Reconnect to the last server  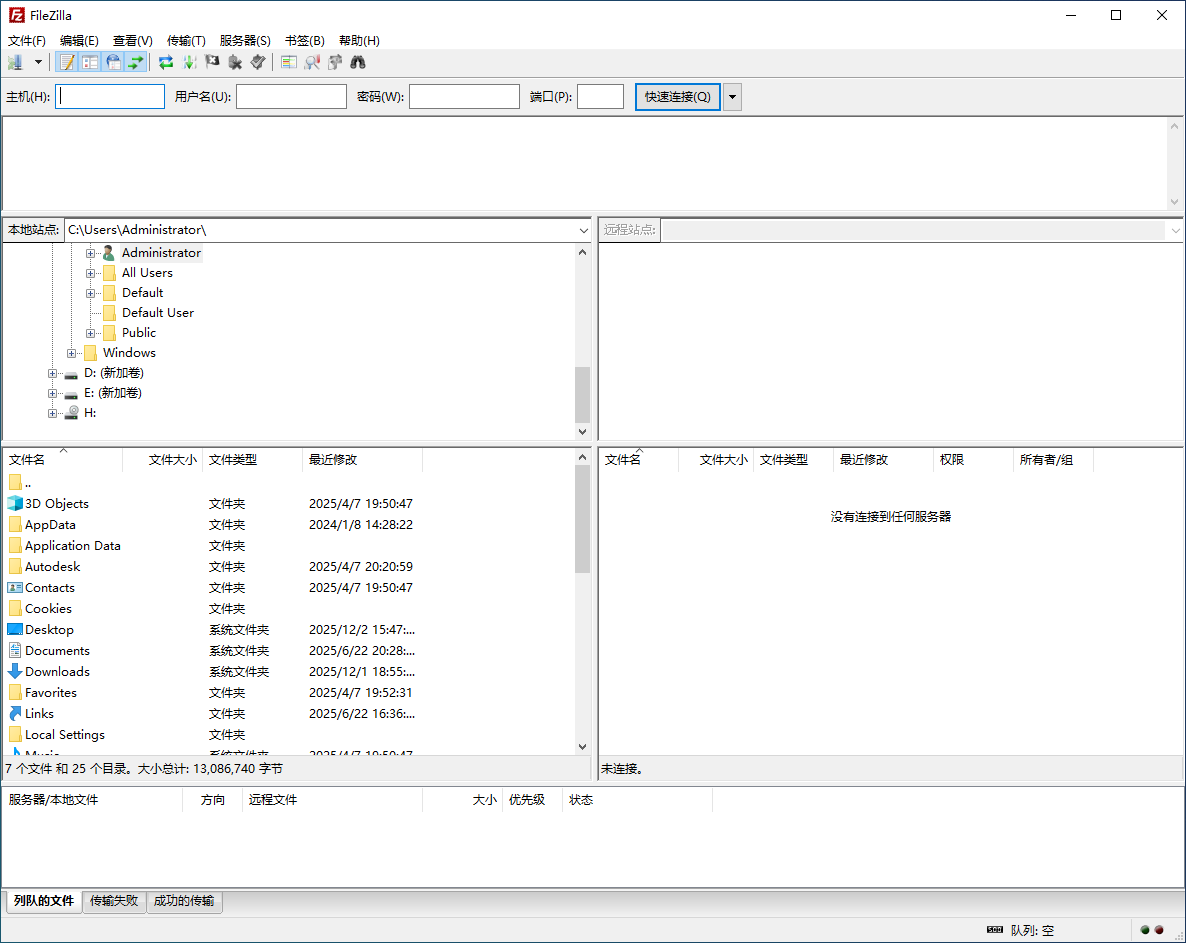point(258,62)
